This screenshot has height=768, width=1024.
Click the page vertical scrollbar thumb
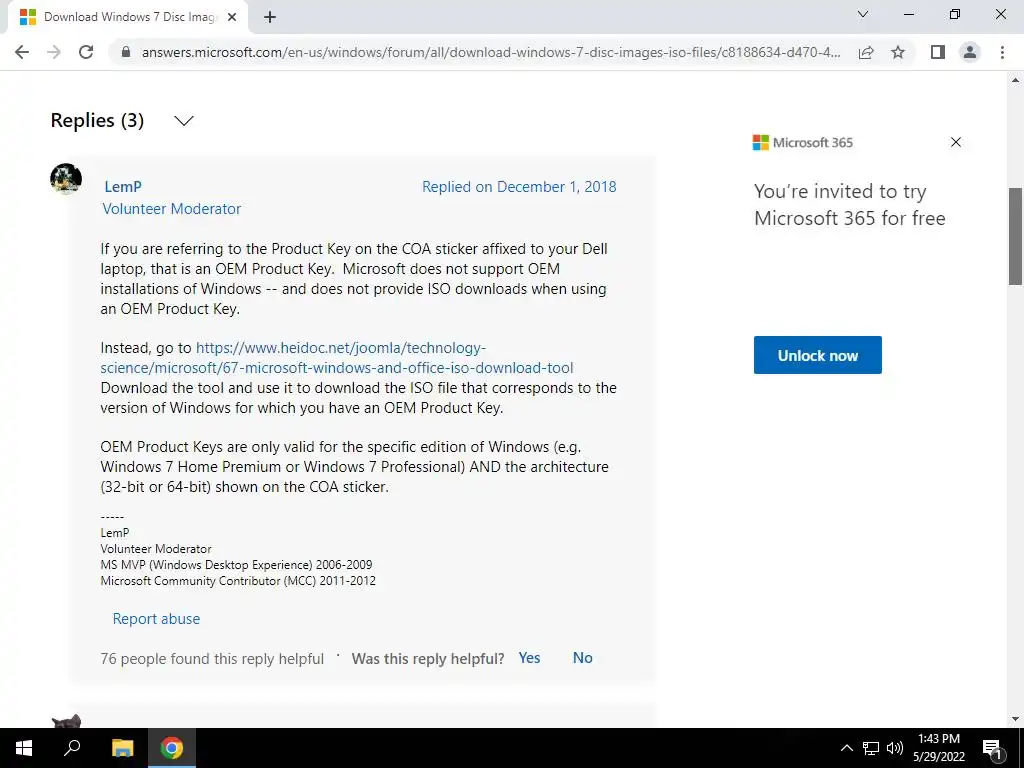(x=1015, y=236)
